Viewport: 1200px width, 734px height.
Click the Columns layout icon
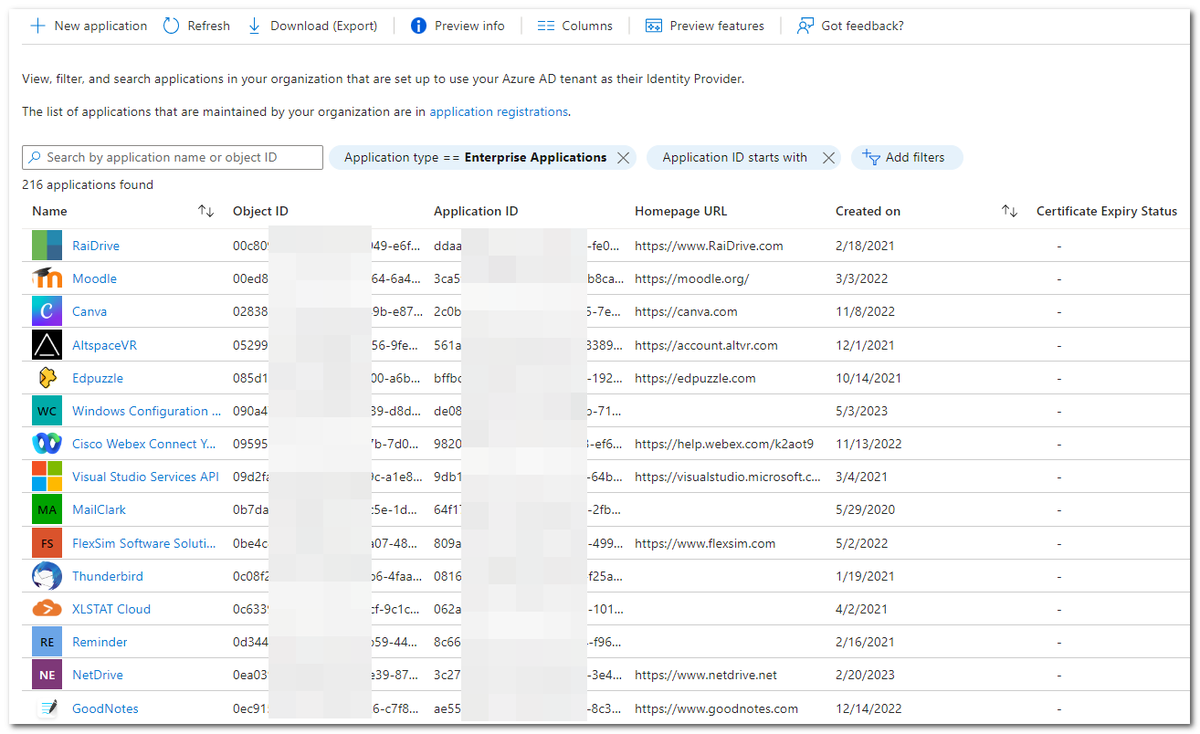(546, 26)
